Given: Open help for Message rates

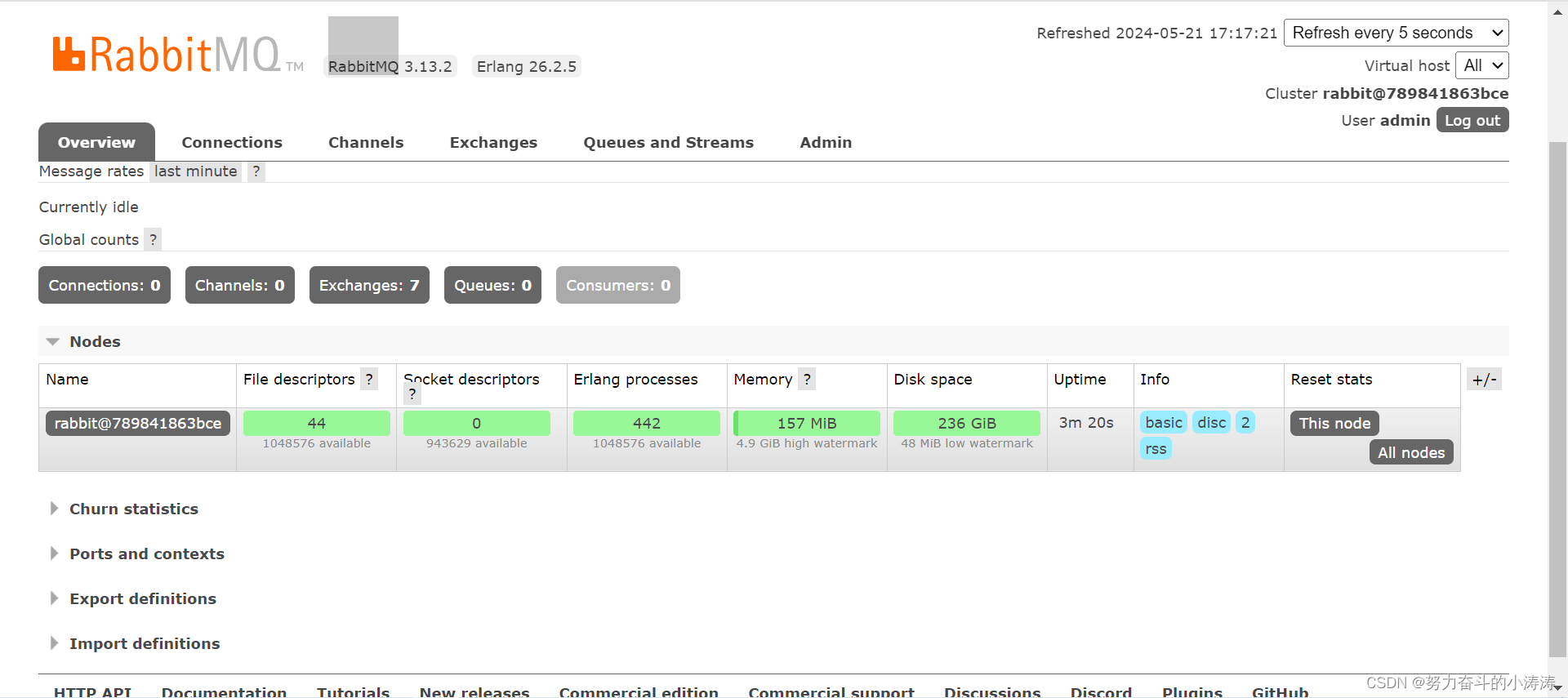Looking at the screenshot, I should (256, 171).
